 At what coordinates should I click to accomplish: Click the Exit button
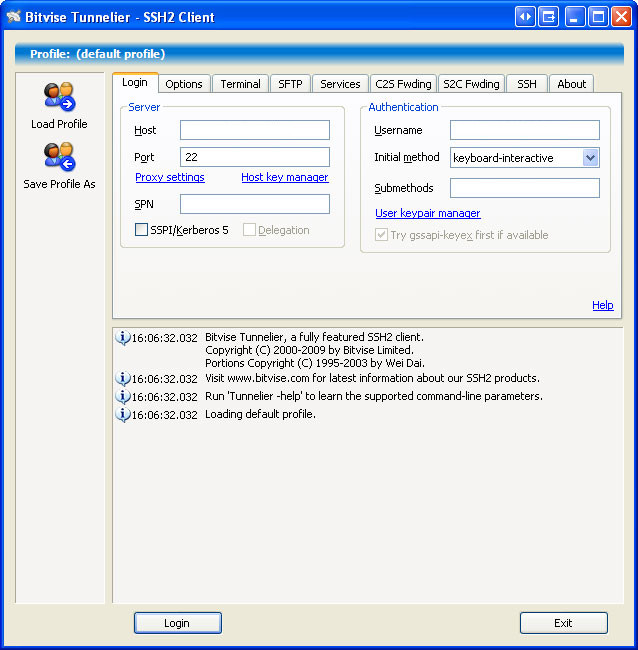(564, 623)
